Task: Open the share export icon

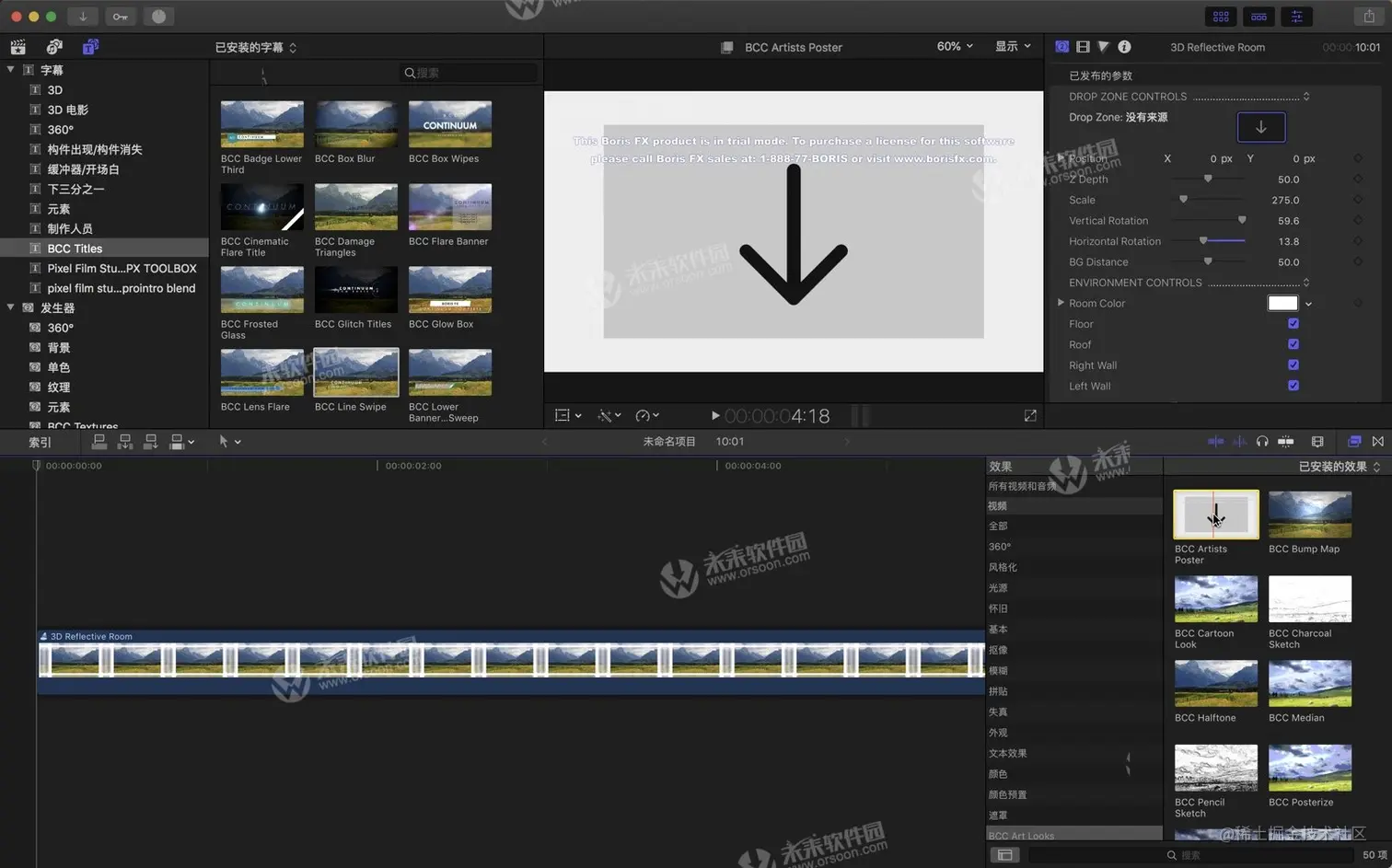Action: pyautogui.click(x=1369, y=17)
